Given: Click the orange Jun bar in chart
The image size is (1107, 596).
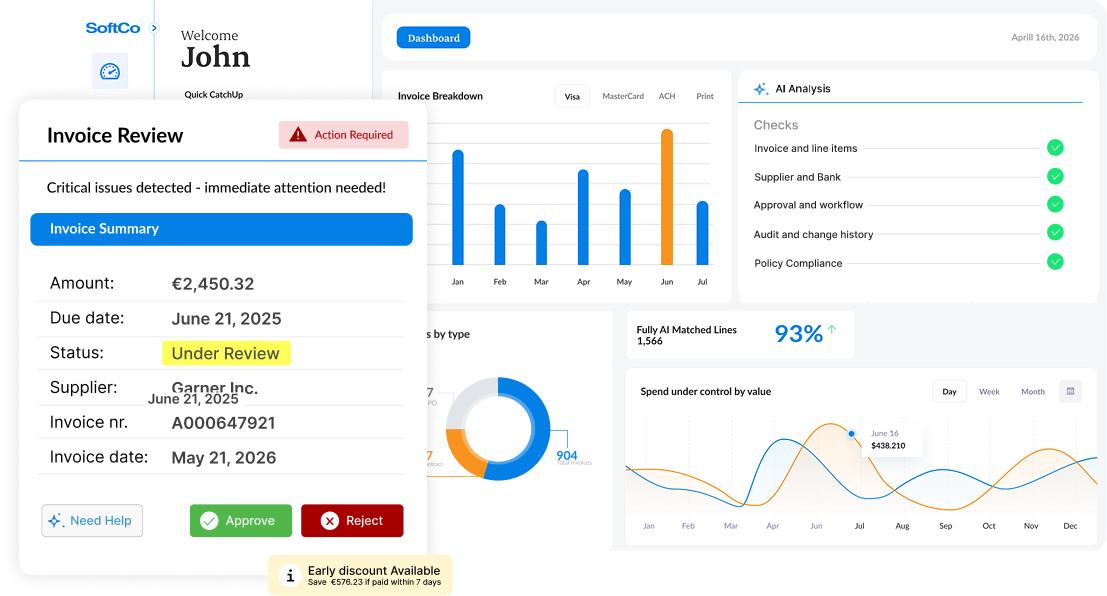Looking at the screenshot, I should (x=666, y=197).
